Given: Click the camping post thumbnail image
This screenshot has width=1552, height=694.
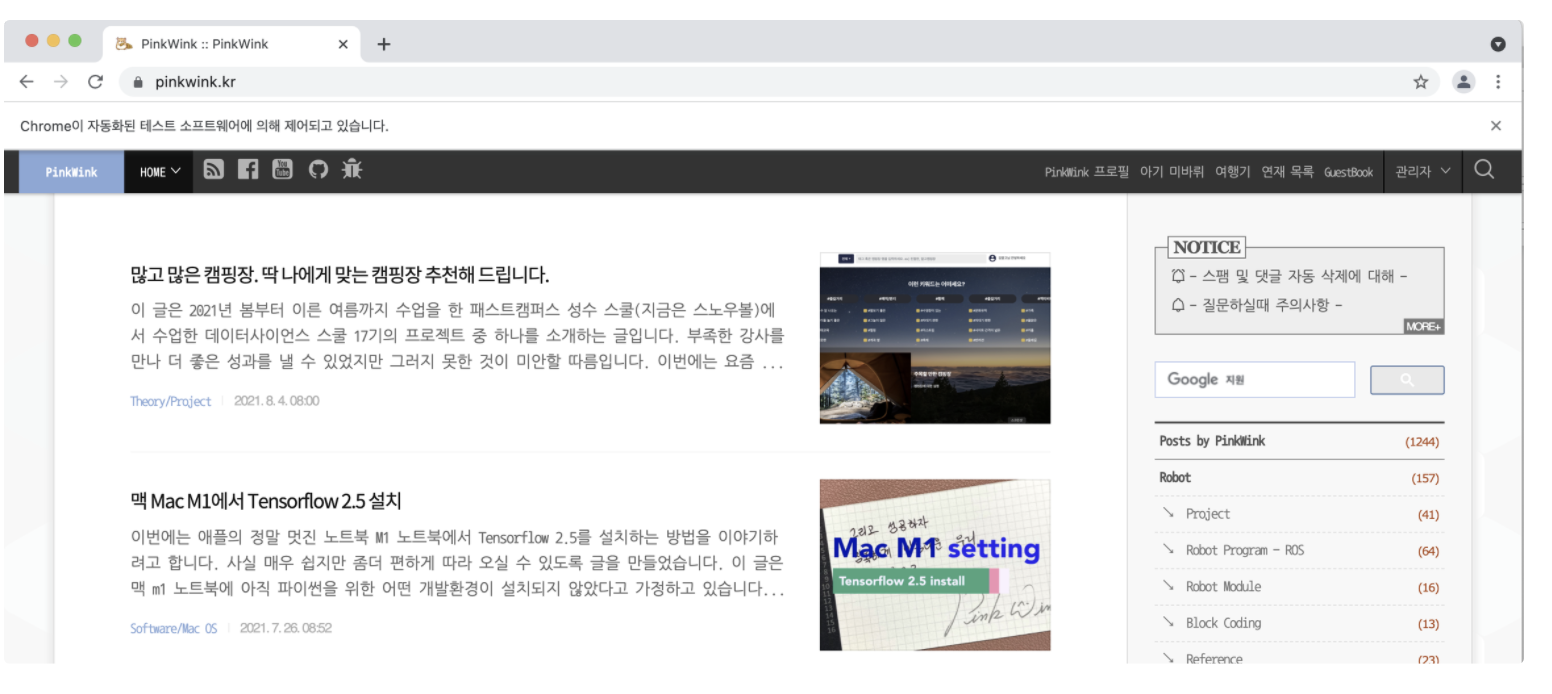Looking at the screenshot, I should 935,338.
